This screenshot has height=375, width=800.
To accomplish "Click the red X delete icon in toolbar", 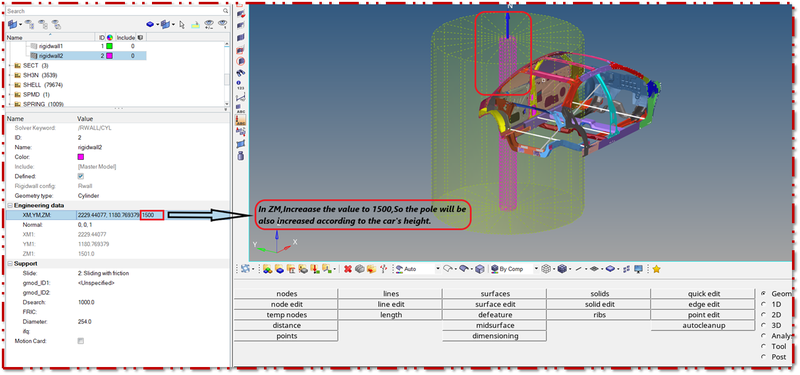I will tap(348, 269).
